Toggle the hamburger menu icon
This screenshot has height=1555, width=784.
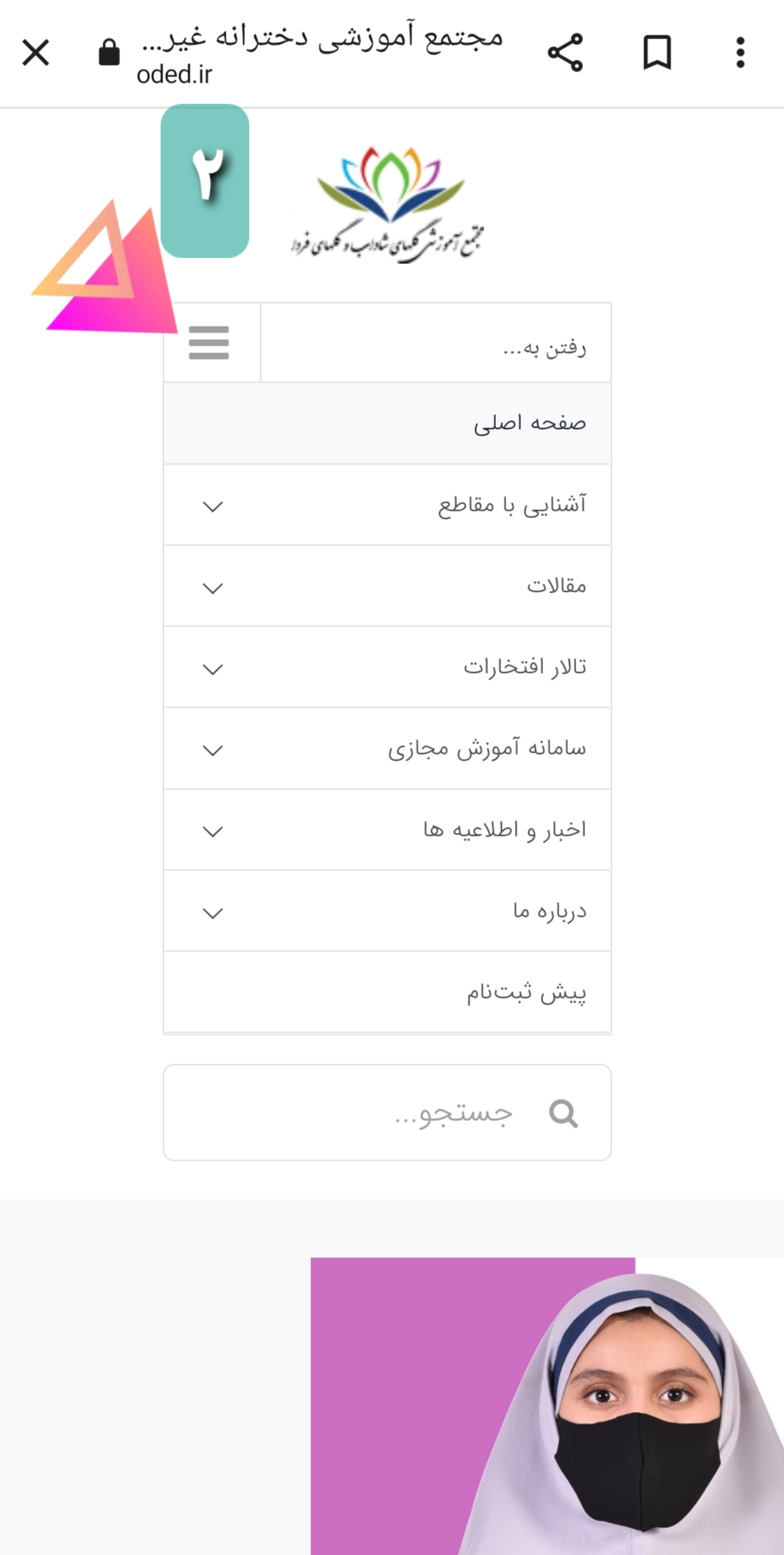(x=209, y=343)
